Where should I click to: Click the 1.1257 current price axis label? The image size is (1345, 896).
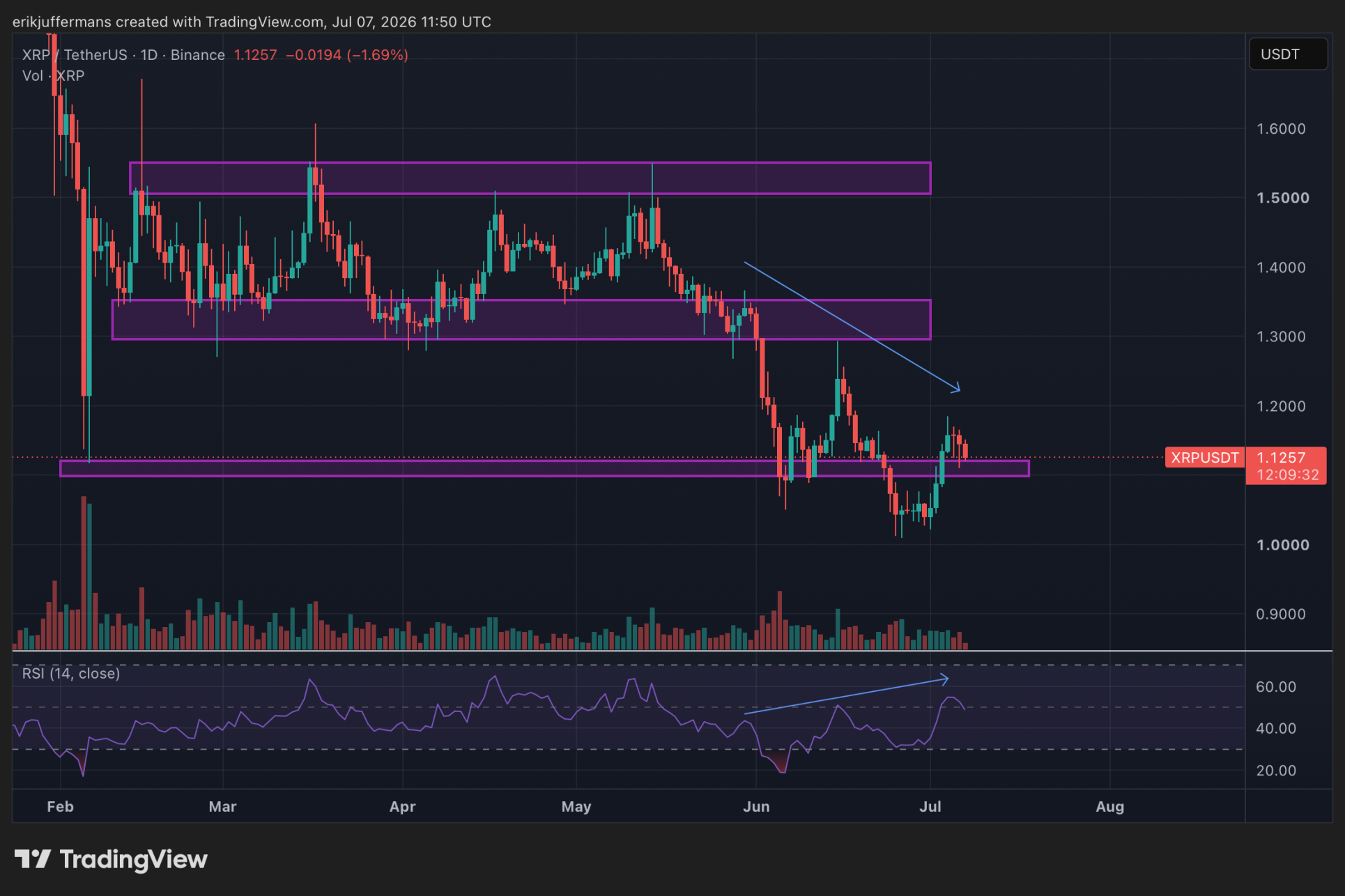1281,458
